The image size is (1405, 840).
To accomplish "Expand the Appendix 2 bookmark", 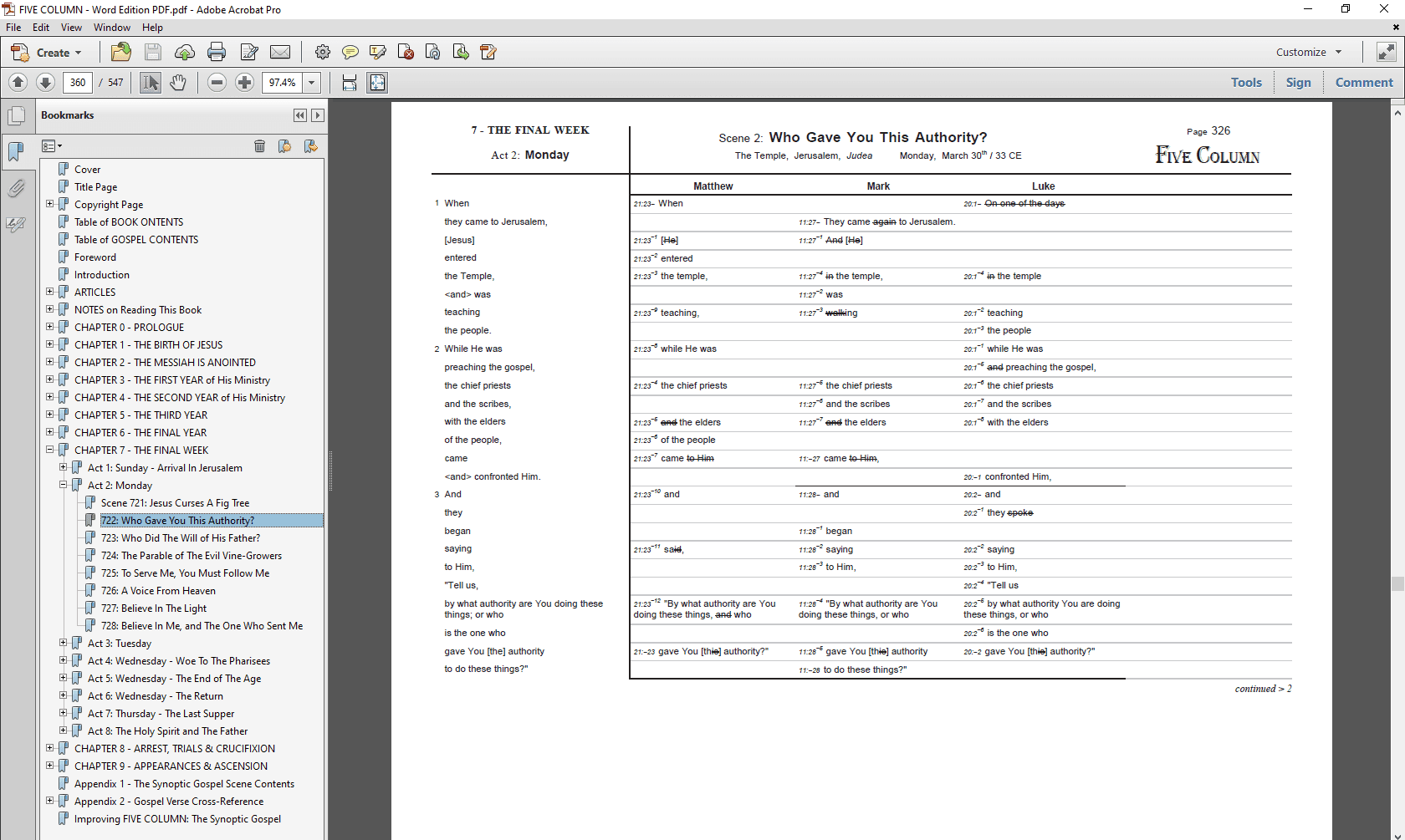I will tap(50, 801).
